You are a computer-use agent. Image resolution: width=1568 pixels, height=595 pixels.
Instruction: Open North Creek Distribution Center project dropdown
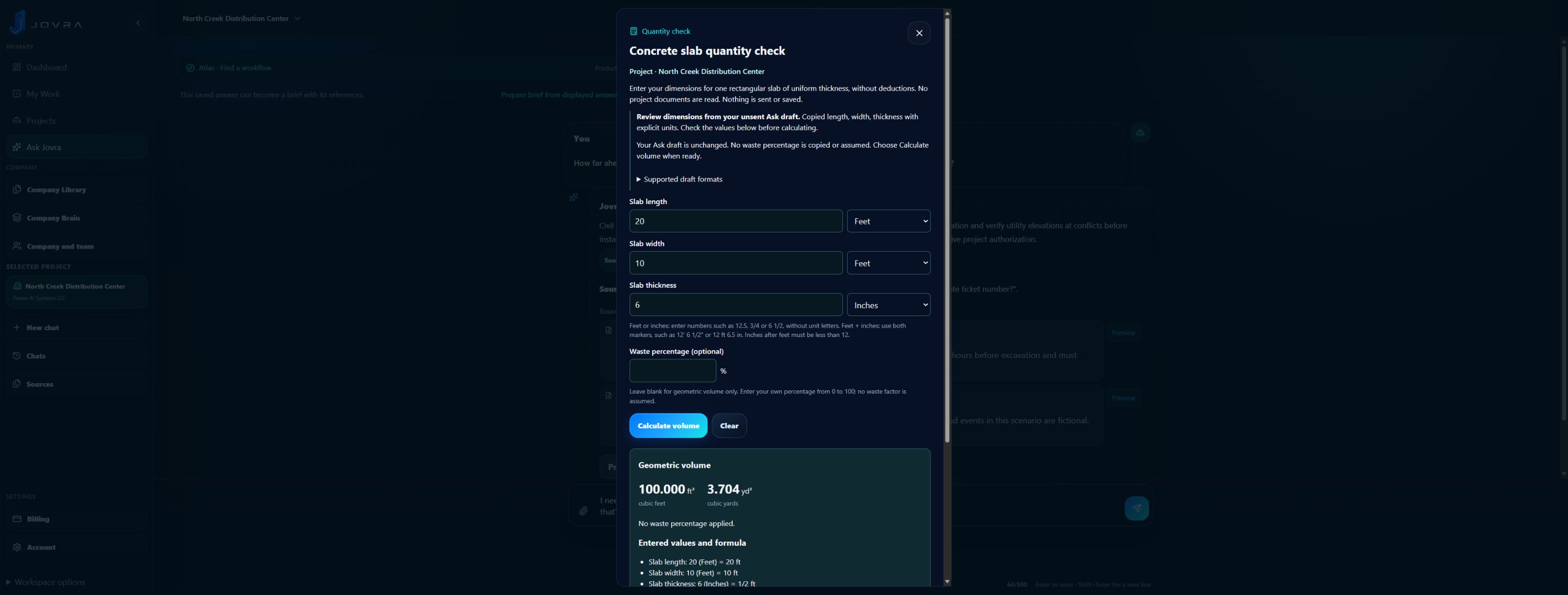tap(241, 18)
